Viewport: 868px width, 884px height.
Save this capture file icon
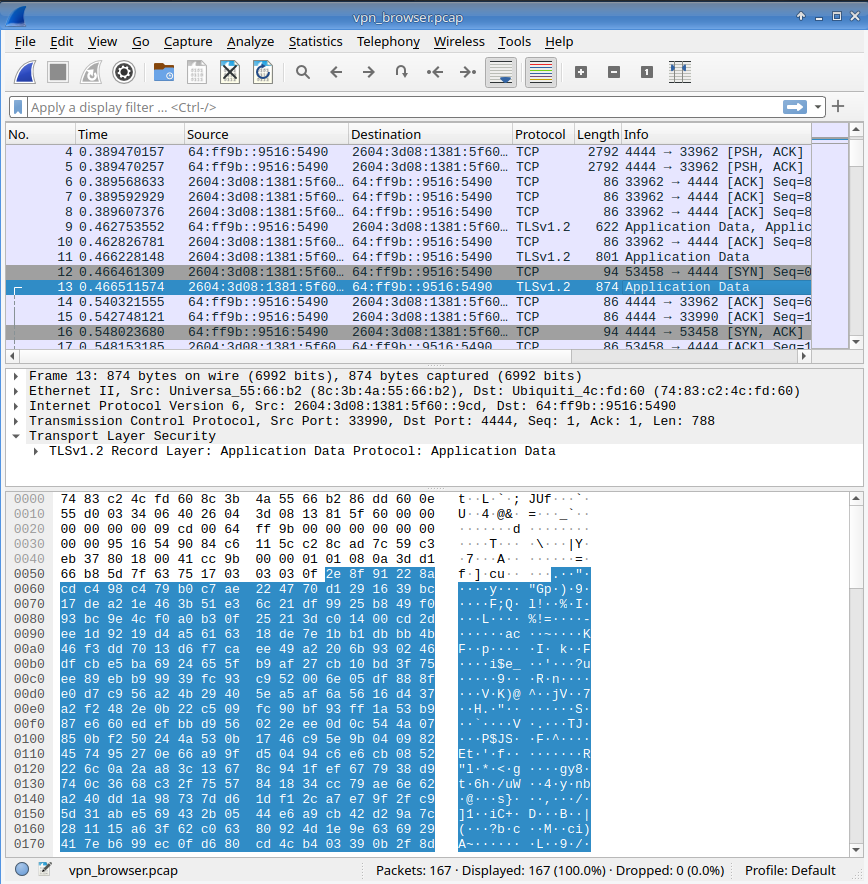pyautogui.click(x=197, y=72)
